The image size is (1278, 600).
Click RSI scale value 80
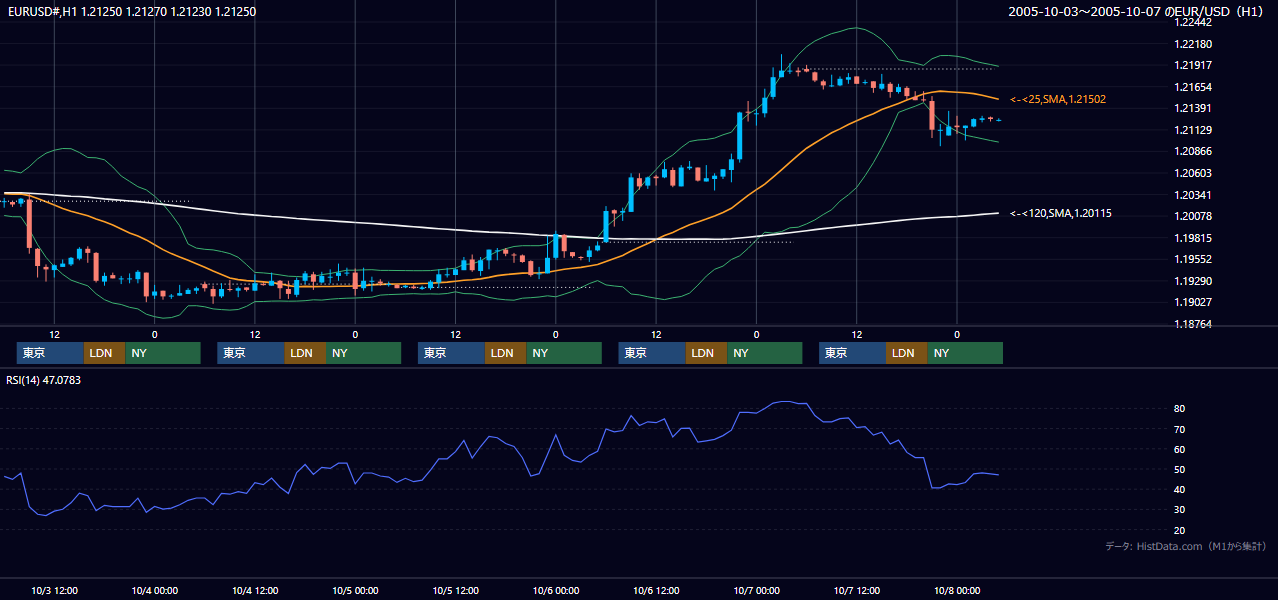1180,409
